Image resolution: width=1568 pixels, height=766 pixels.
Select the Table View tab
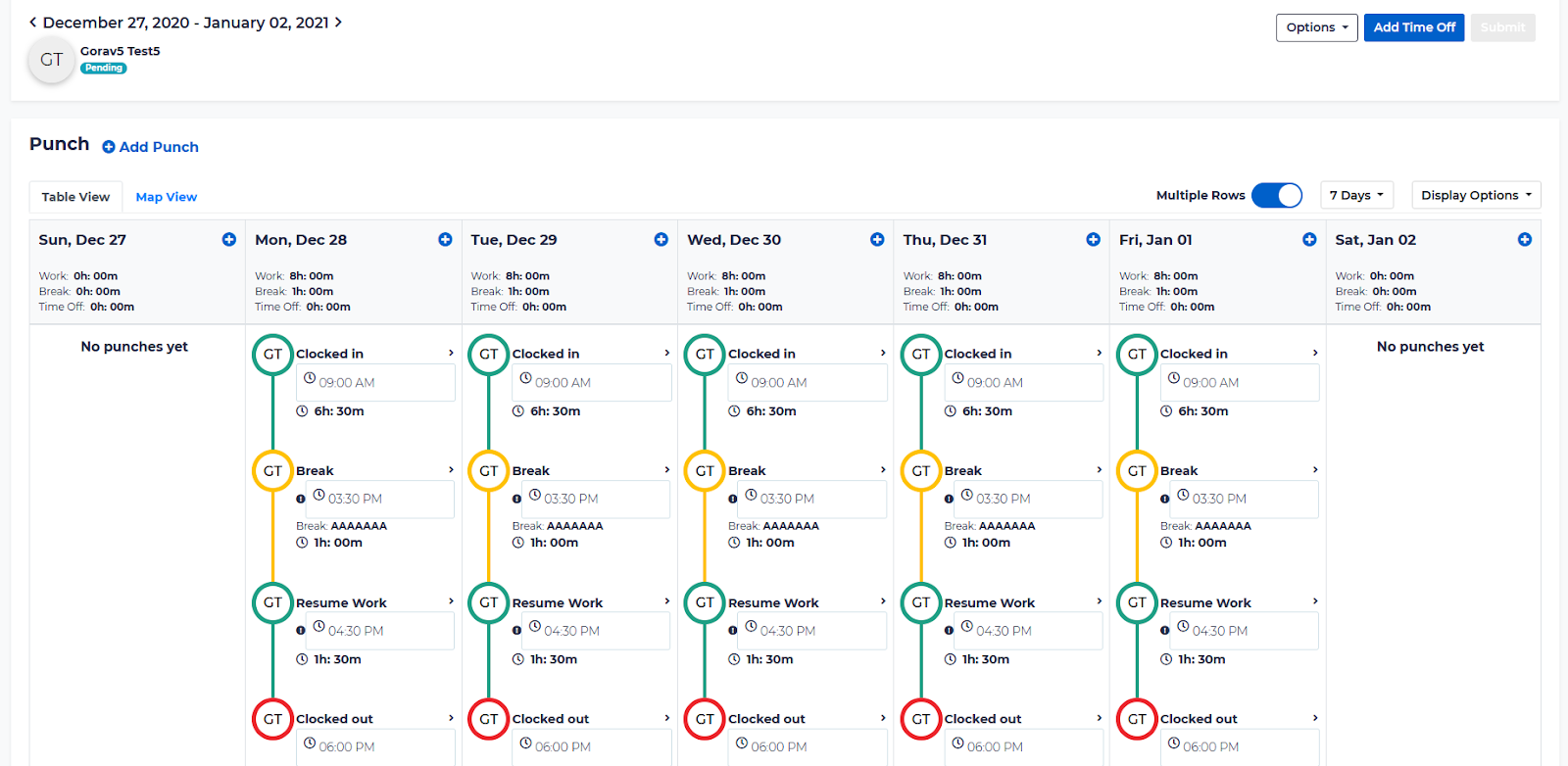pyautogui.click(x=75, y=197)
